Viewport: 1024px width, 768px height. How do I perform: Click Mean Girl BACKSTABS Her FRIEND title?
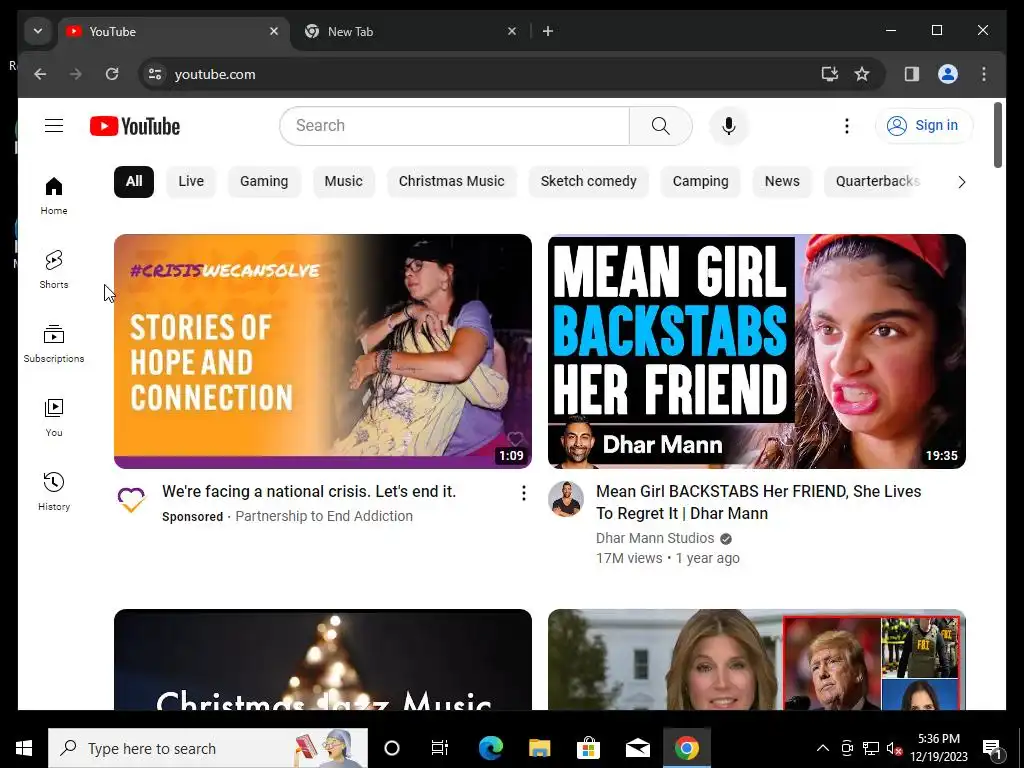coord(759,502)
